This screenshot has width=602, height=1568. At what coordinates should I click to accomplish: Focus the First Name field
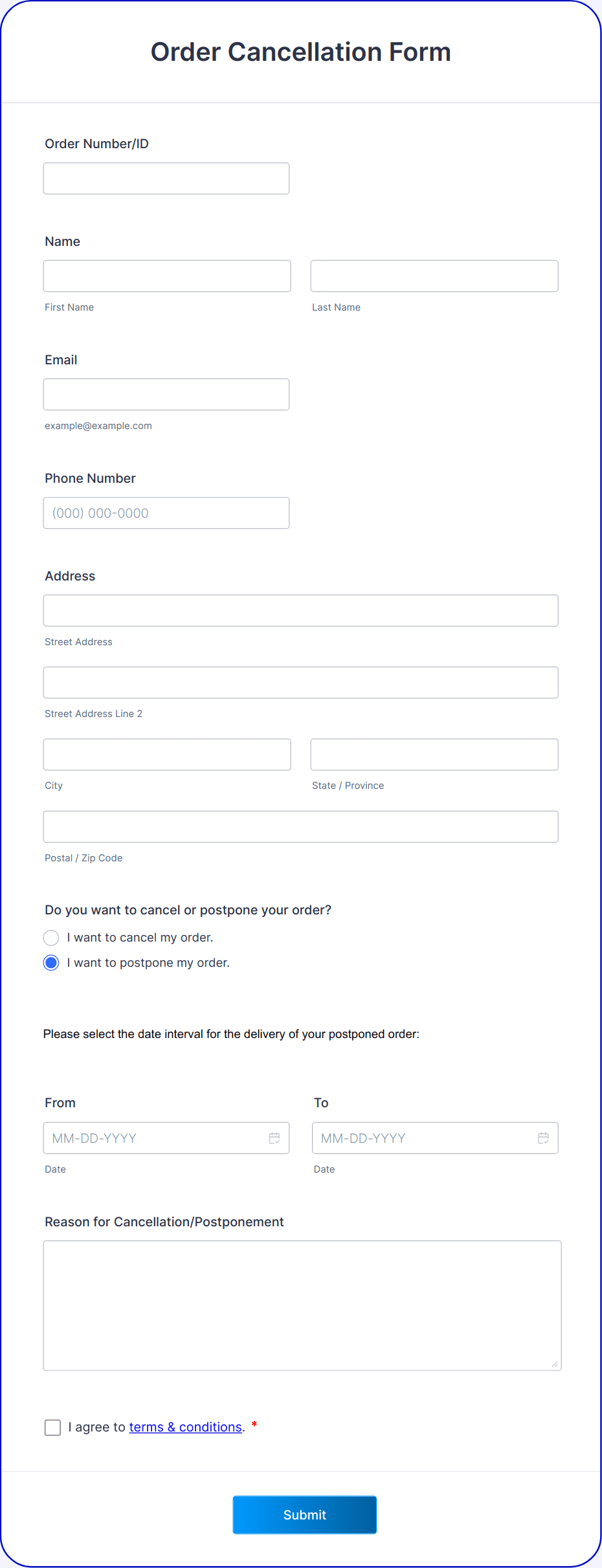coord(166,276)
